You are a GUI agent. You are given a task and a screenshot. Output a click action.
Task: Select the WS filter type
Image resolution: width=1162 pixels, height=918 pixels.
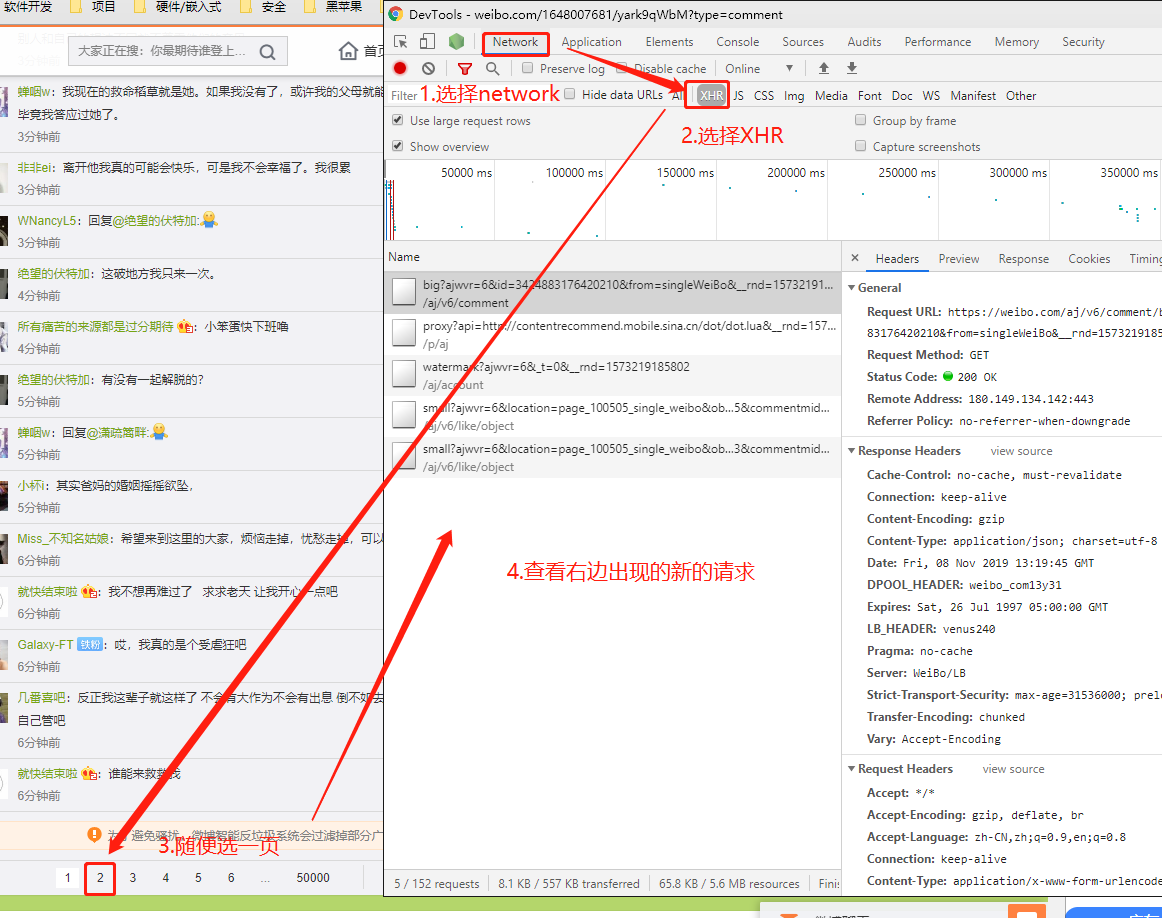931,96
